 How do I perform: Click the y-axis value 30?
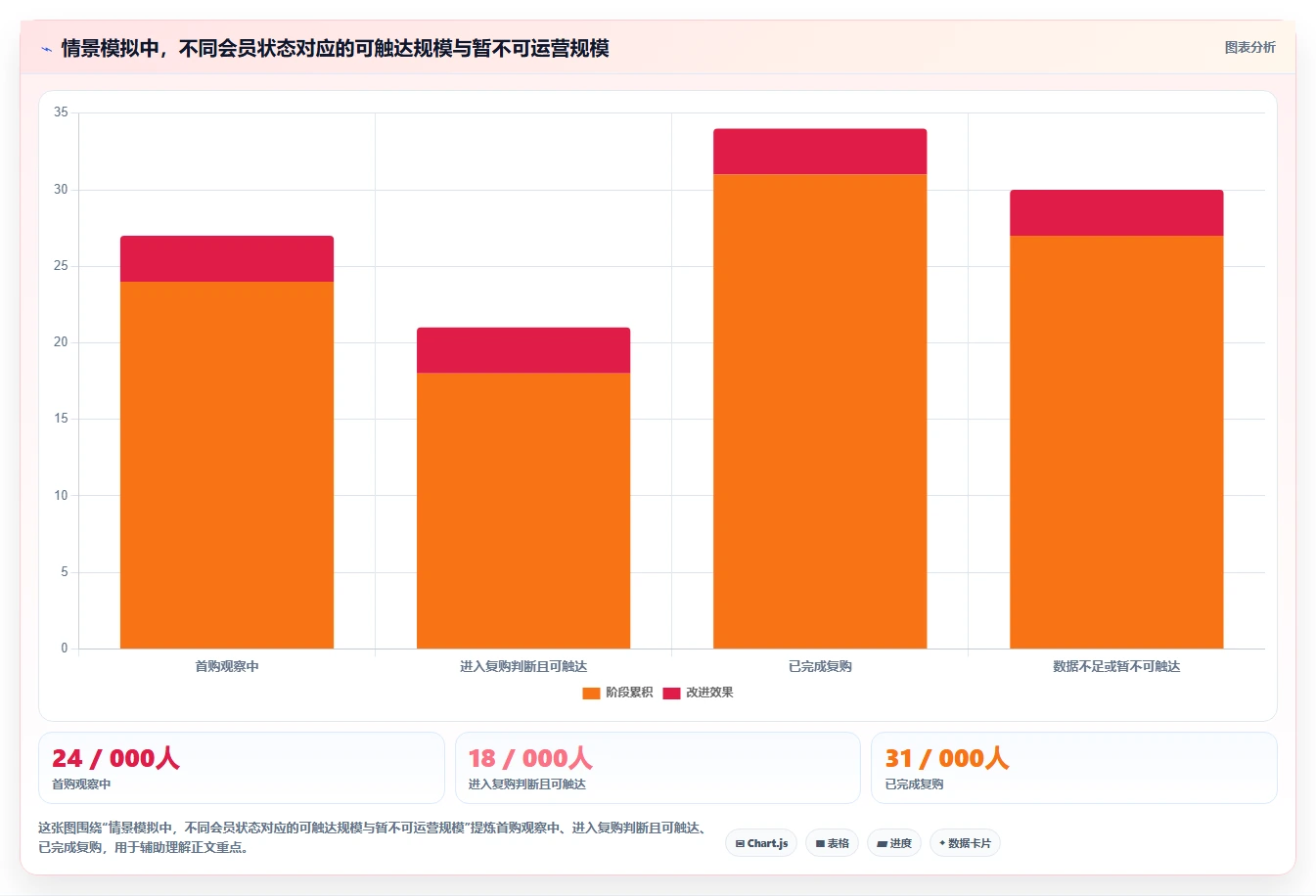pyautogui.click(x=61, y=189)
